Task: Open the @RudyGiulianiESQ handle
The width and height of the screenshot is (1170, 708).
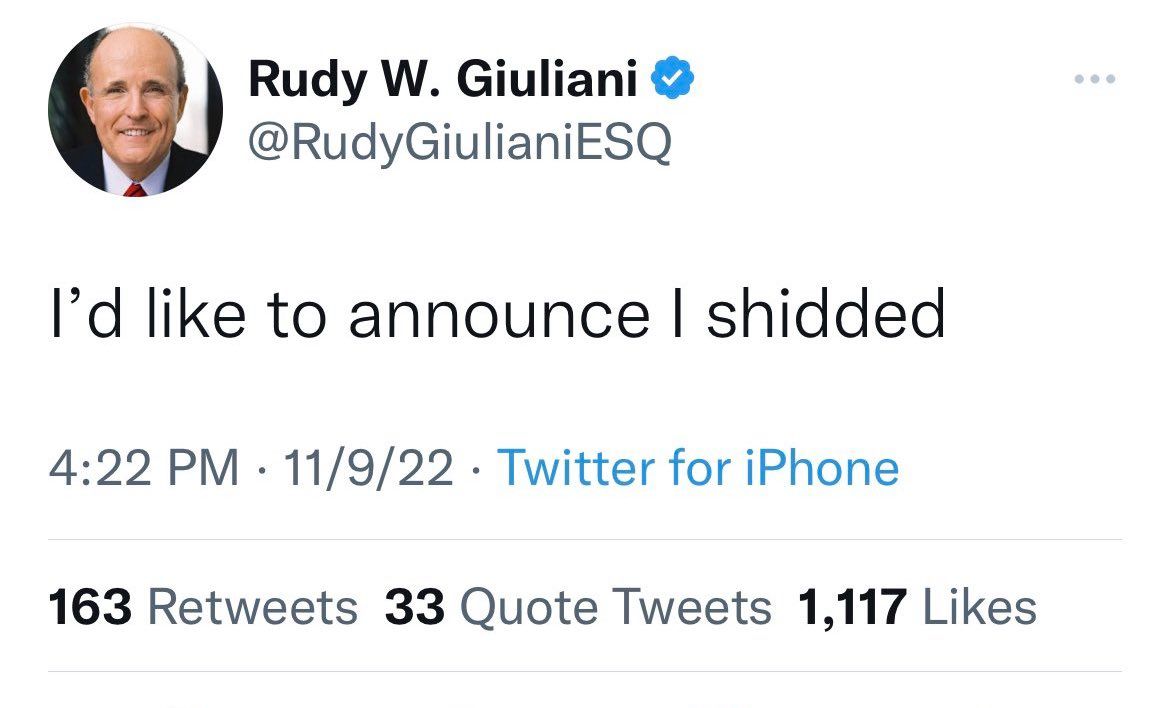Action: (x=460, y=145)
